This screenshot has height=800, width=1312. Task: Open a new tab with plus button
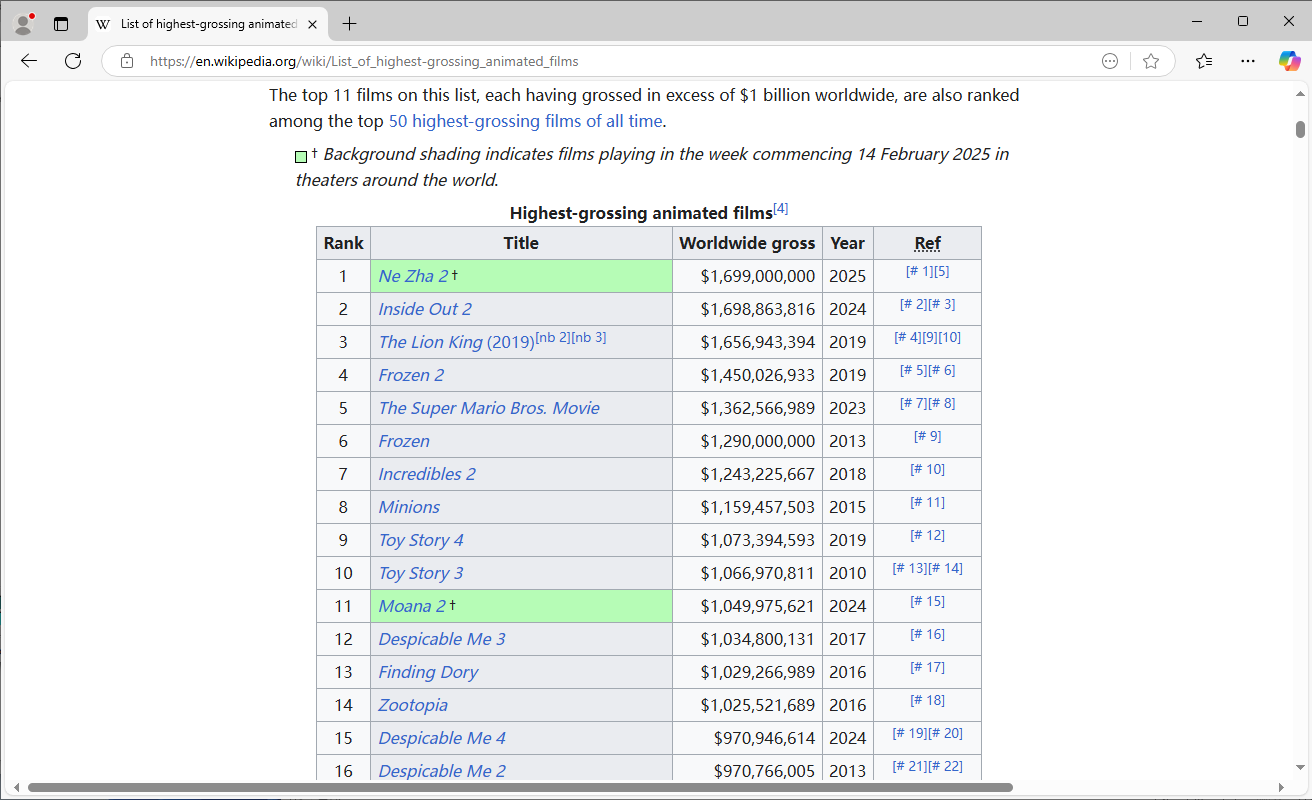pyautogui.click(x=349, y=24)
